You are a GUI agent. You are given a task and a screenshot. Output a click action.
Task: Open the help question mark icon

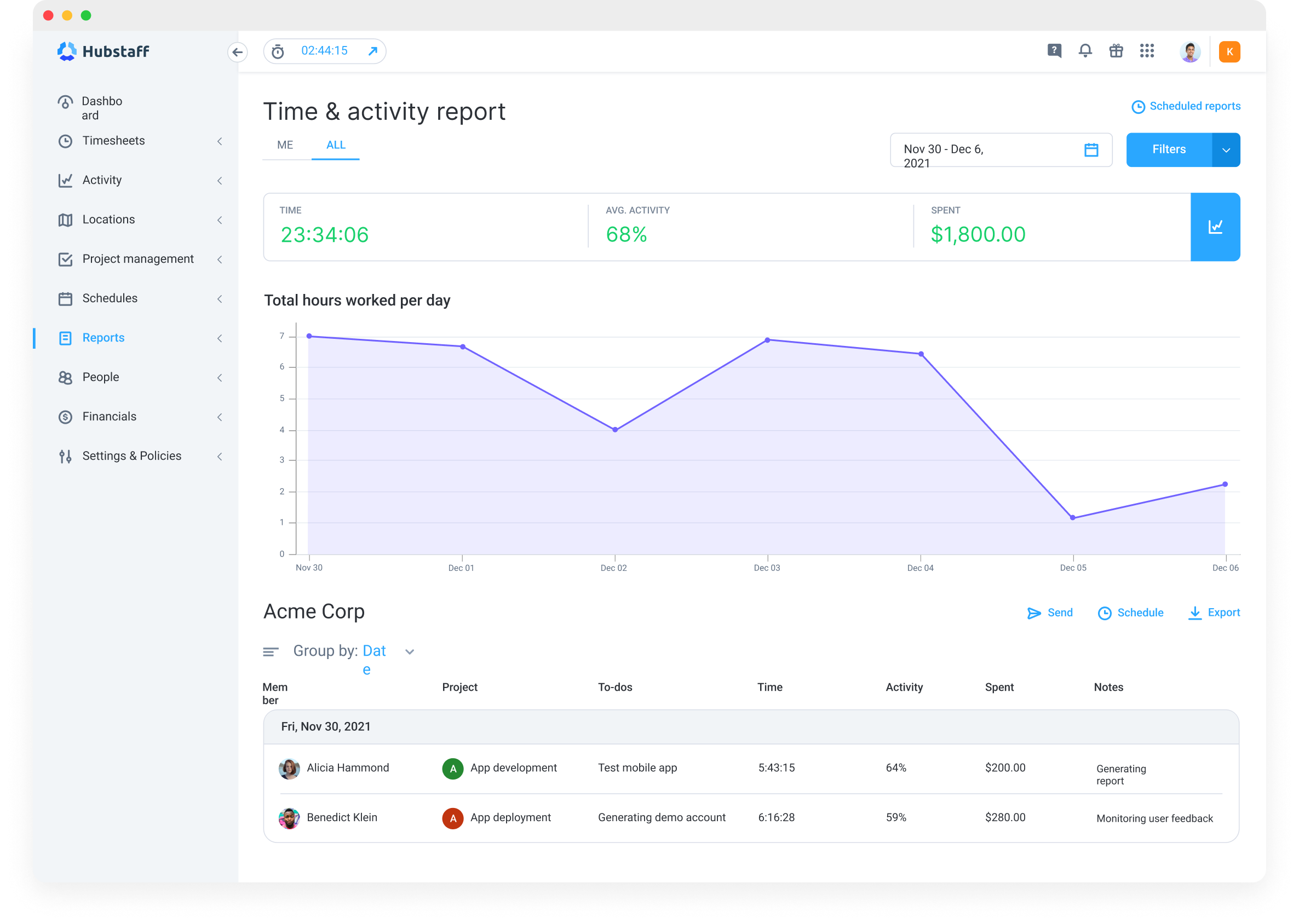coord(1054,51)
